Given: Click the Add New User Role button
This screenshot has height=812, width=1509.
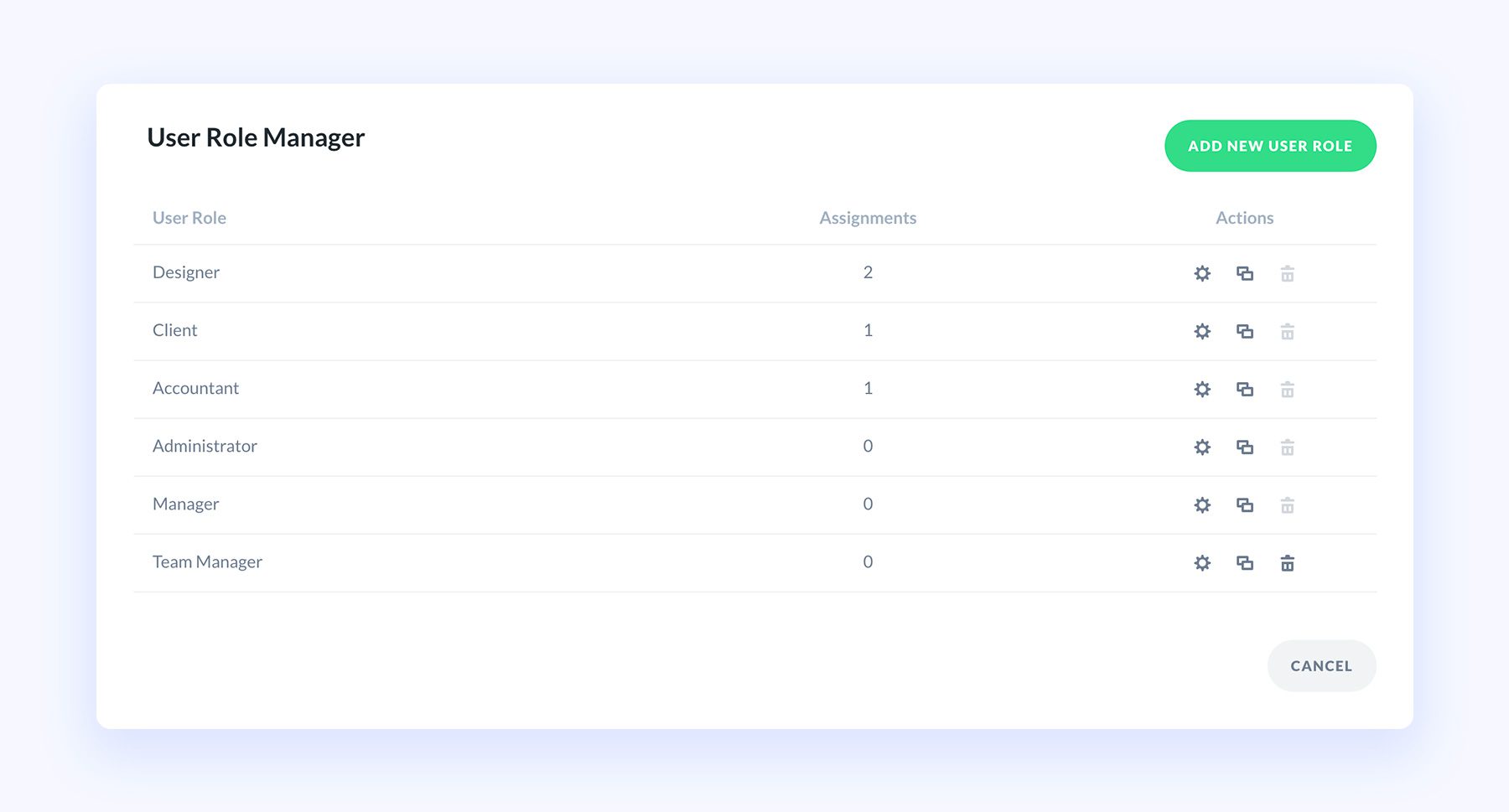Looking at the screenshot, I should point(1270,146).
